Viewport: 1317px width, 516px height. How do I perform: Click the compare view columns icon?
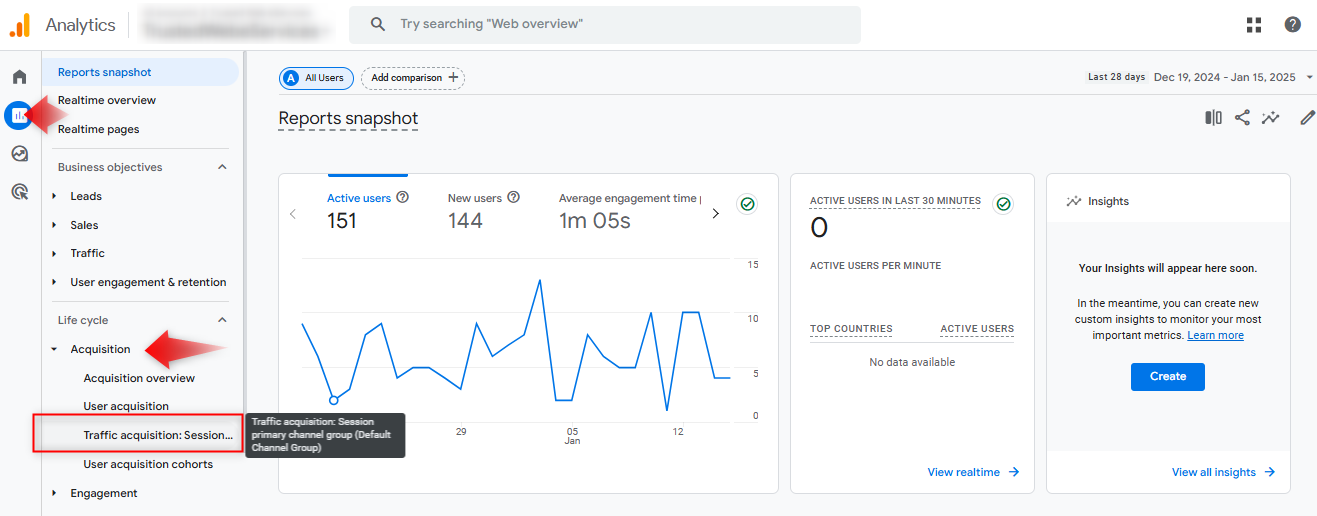click(x=1213, y=118)
